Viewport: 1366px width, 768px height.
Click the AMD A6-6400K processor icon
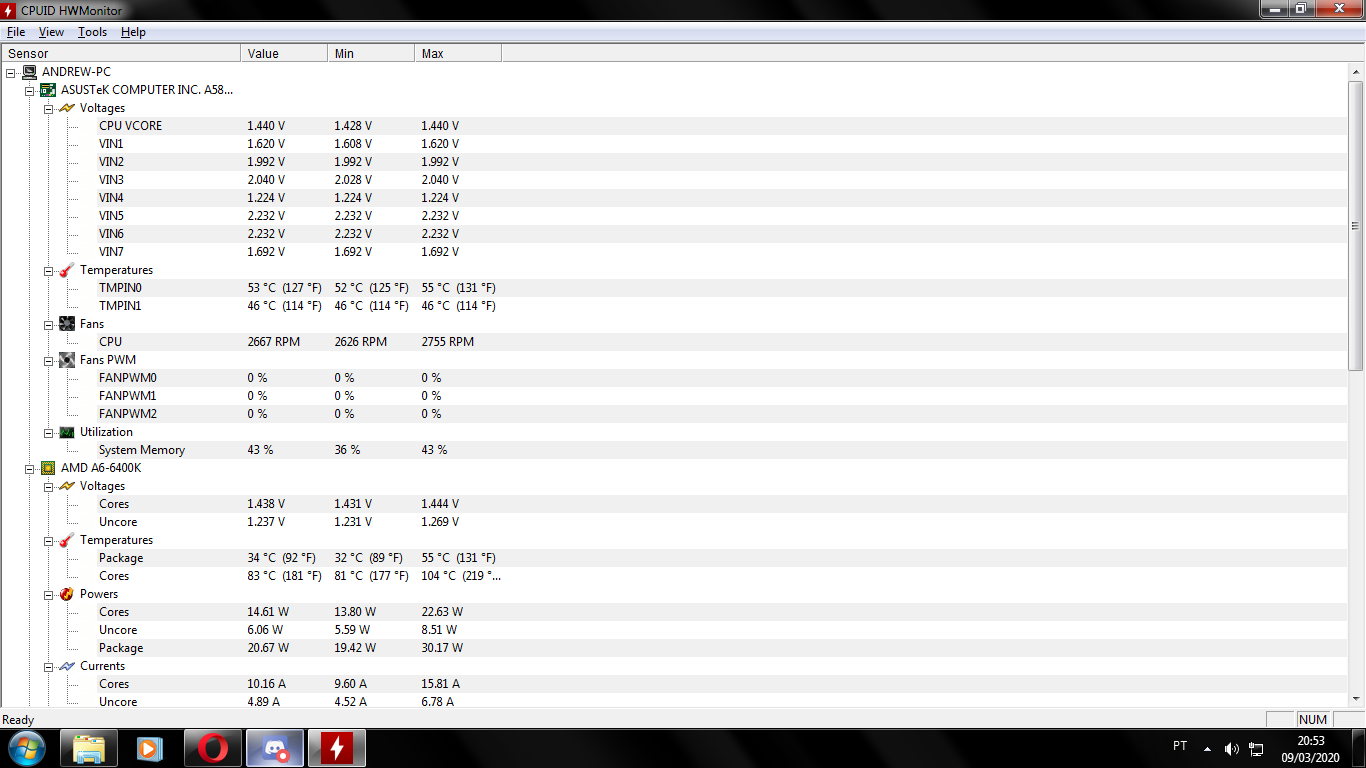[x=48, y=468]
